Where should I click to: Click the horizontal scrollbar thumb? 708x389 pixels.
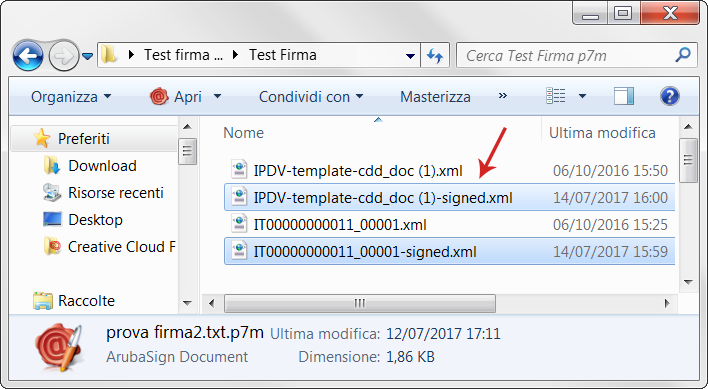tap(360, 303)
